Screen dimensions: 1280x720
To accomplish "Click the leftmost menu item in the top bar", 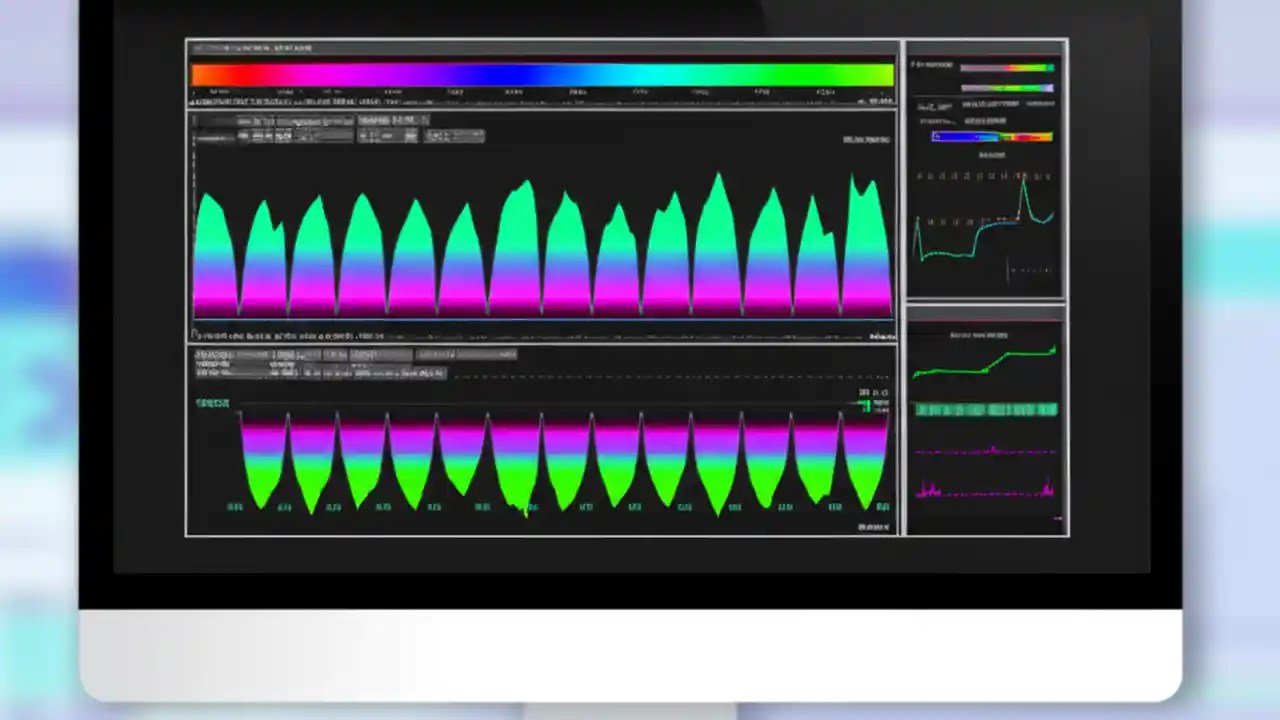I will point(210,47).
